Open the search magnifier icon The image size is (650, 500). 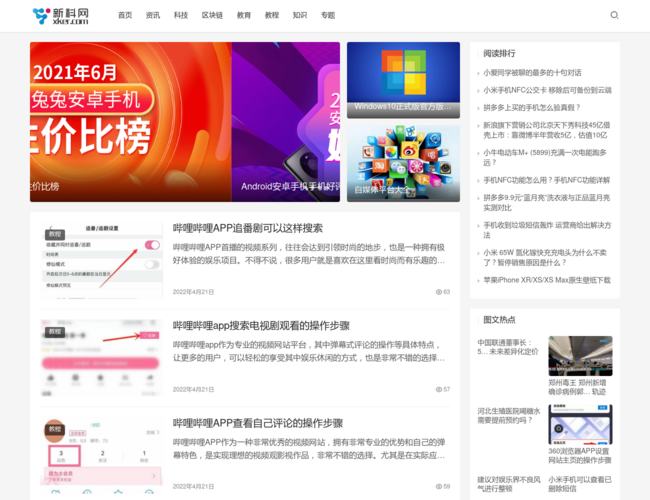pyautogui.click(x=614, y=15)
